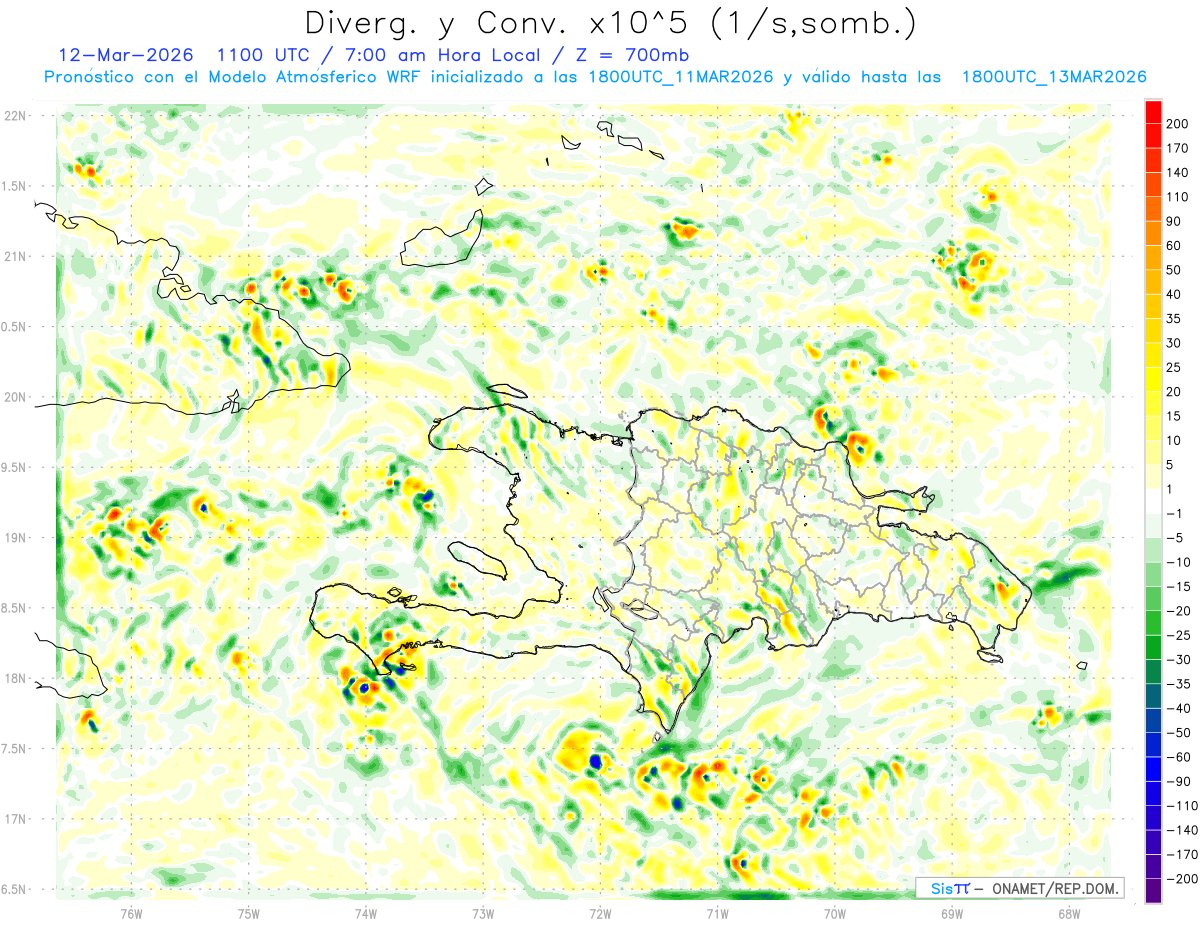
Task: Click the 0.5N latitude label
Action: pyautogui.click(x=15, y=327)
